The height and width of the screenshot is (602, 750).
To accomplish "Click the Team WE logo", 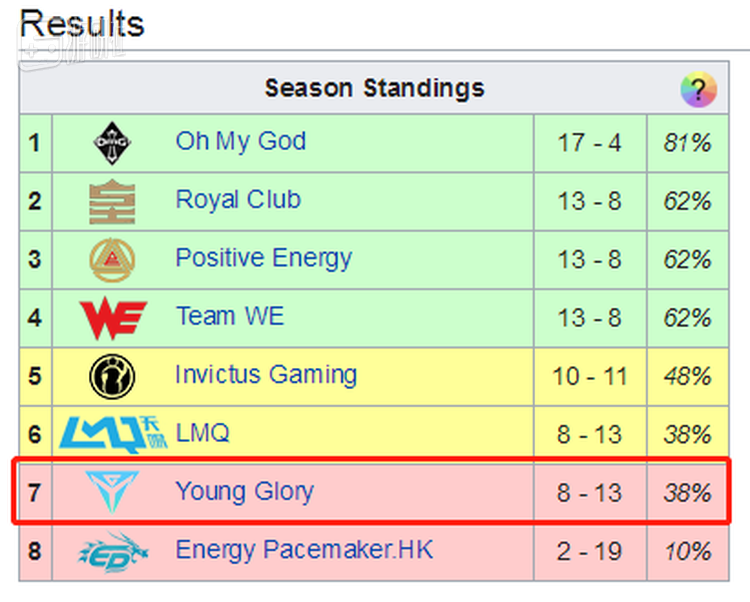I will [111, 317].
